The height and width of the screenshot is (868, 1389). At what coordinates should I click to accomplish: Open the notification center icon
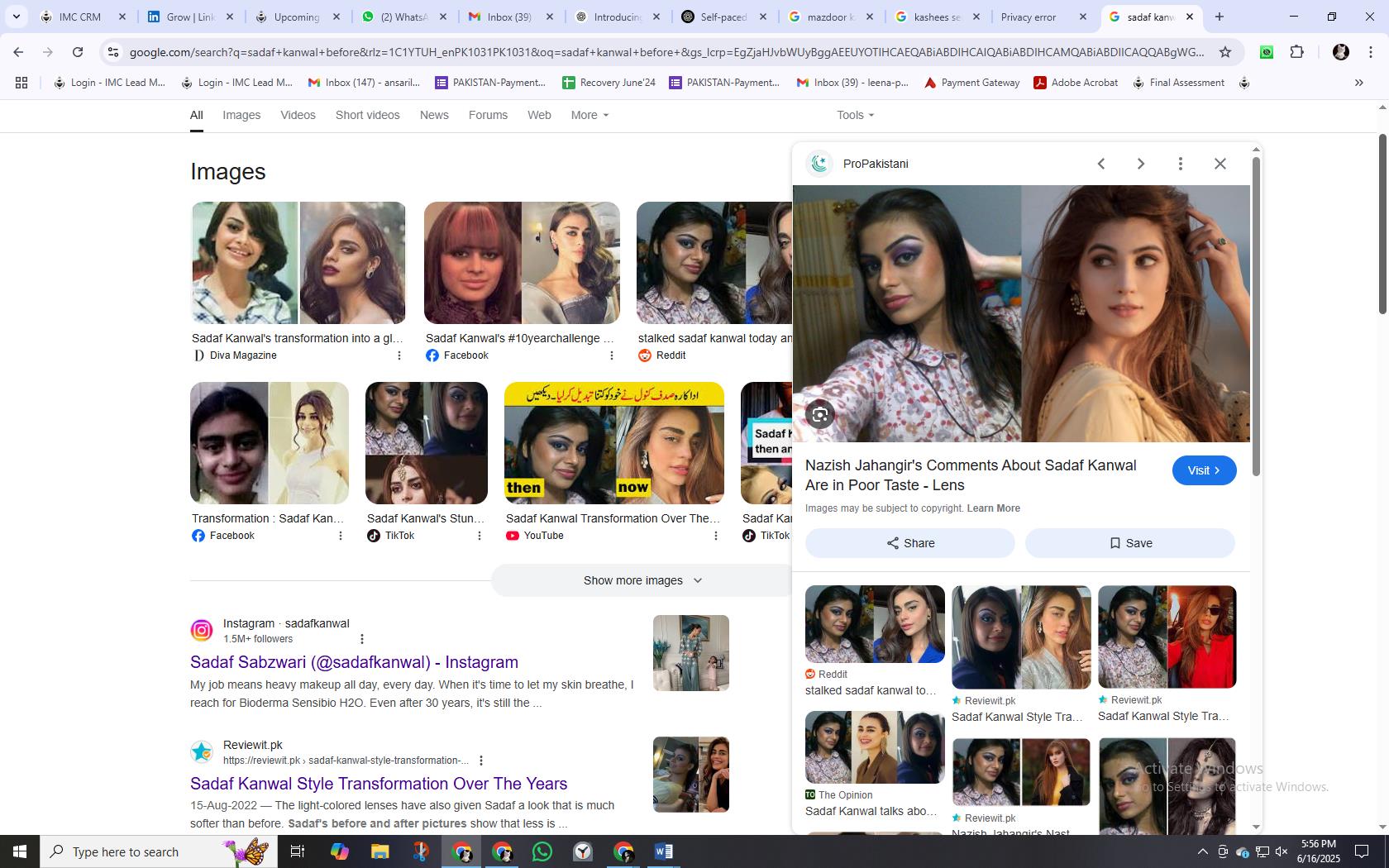(x=1361, y=851)
